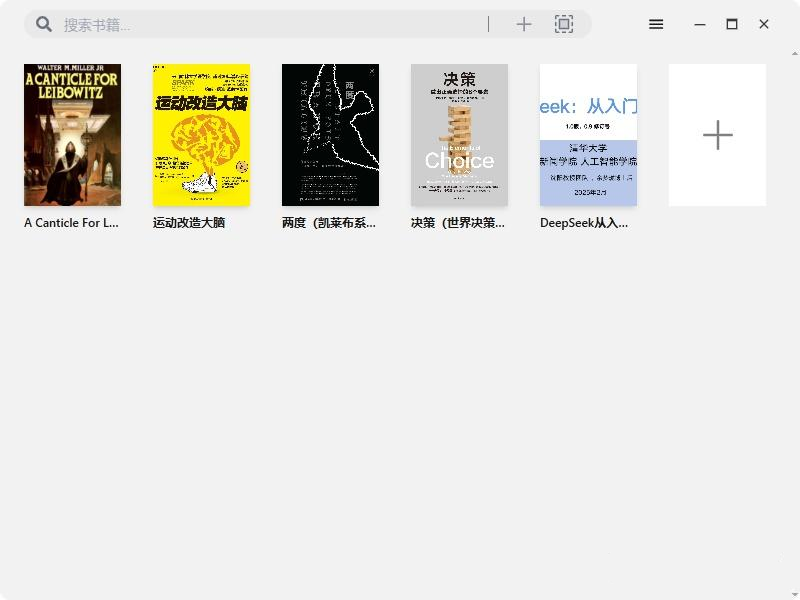Open the DeepSeek 从入门 book cover
The width and height of the screenshot is (800, 600).
tap(588, 135)
